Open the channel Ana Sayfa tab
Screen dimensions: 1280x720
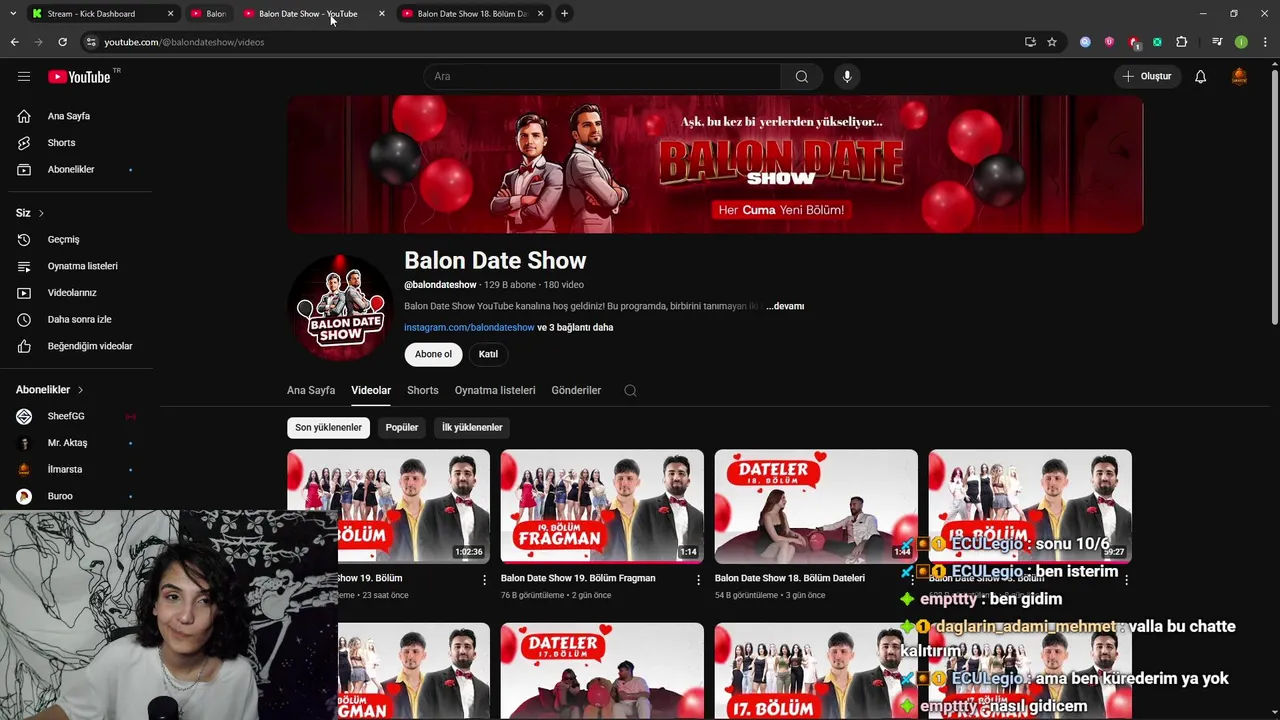(x=311, y=390)
